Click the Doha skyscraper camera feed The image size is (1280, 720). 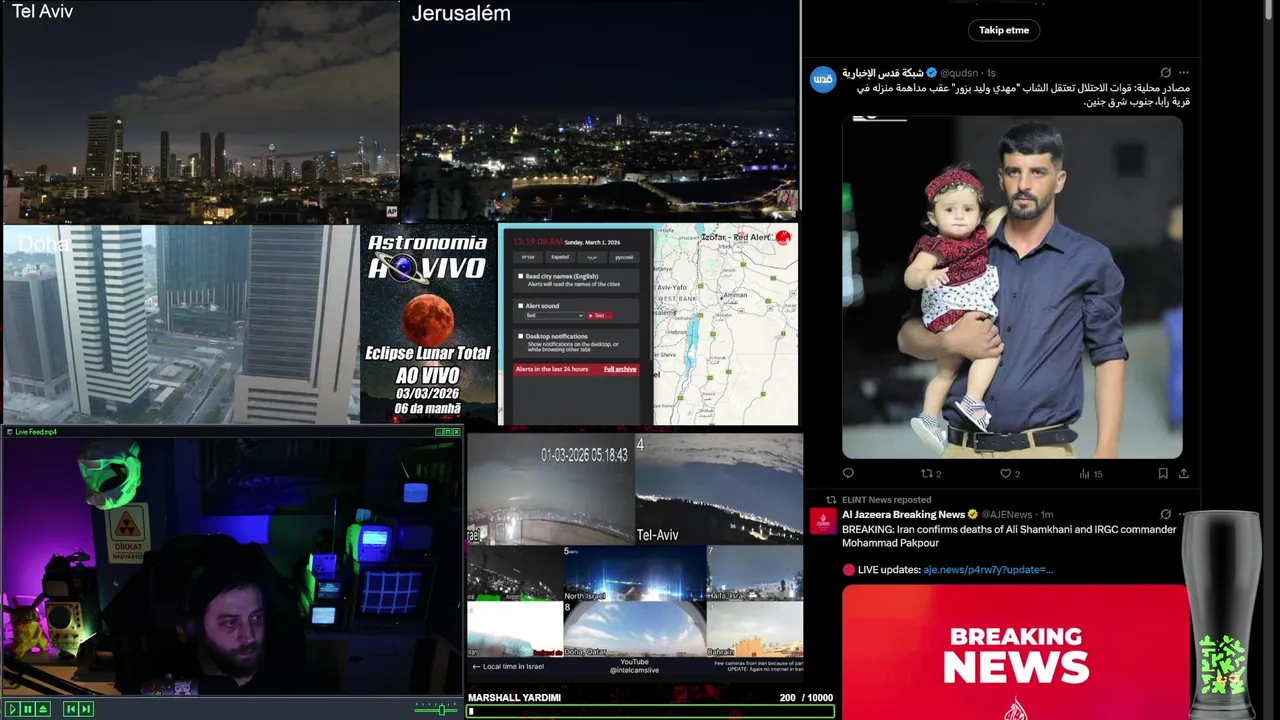180,324
